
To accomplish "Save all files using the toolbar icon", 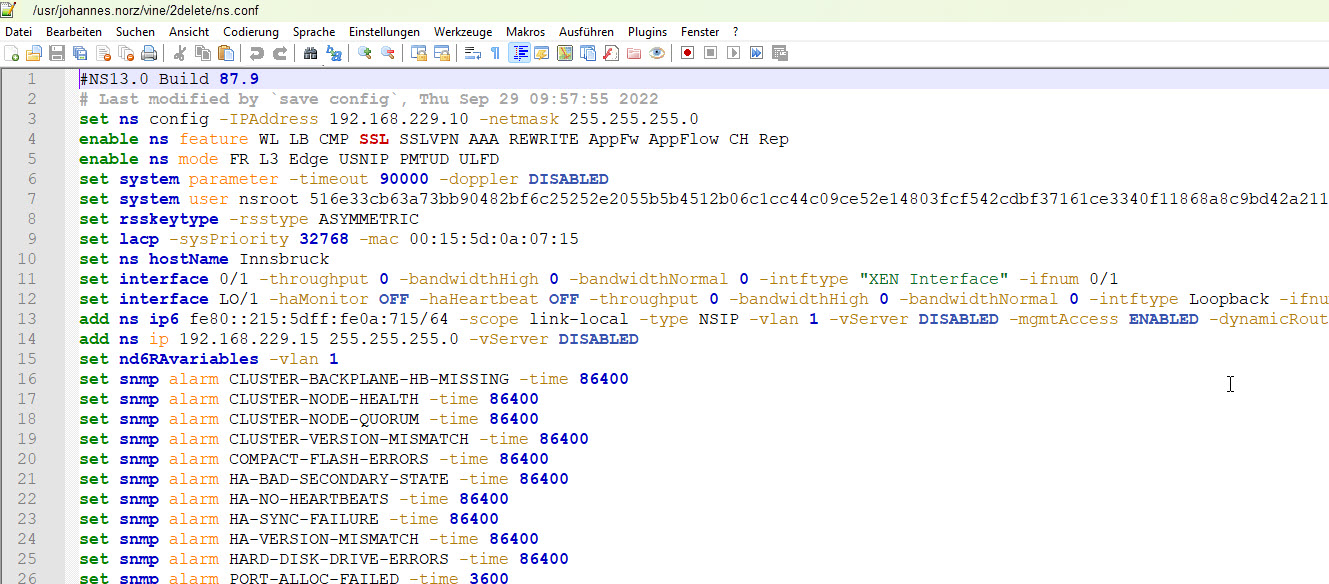I will point(78,54).
